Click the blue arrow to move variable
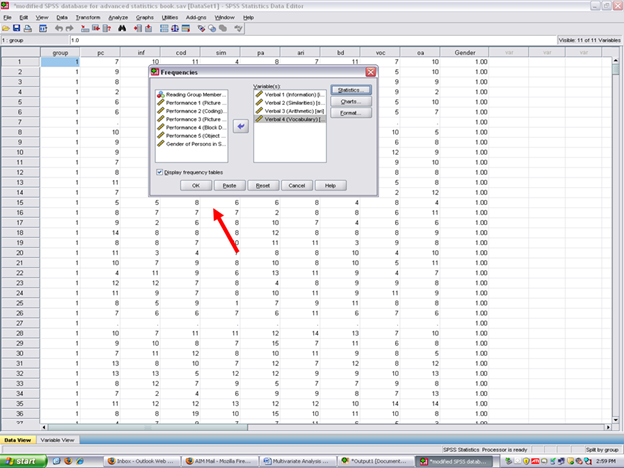This screenshot has height=468, width=624. click(x=239, y=125)
